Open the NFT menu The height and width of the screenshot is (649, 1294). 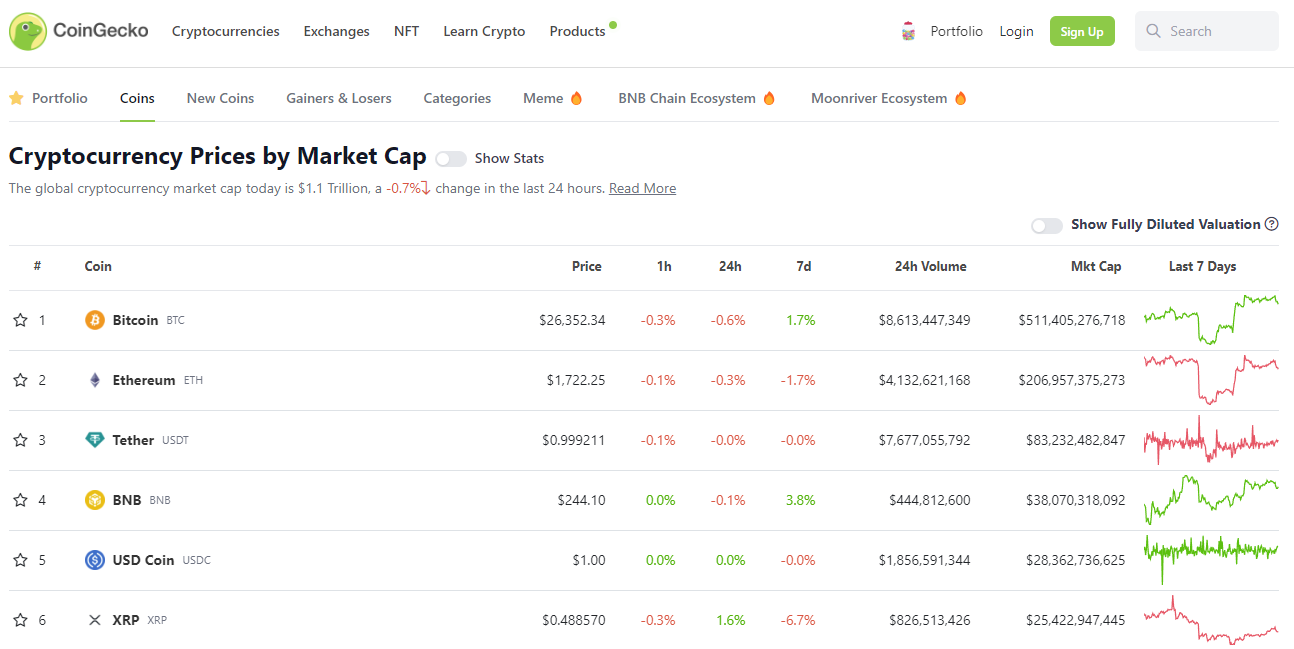point(407,31)
